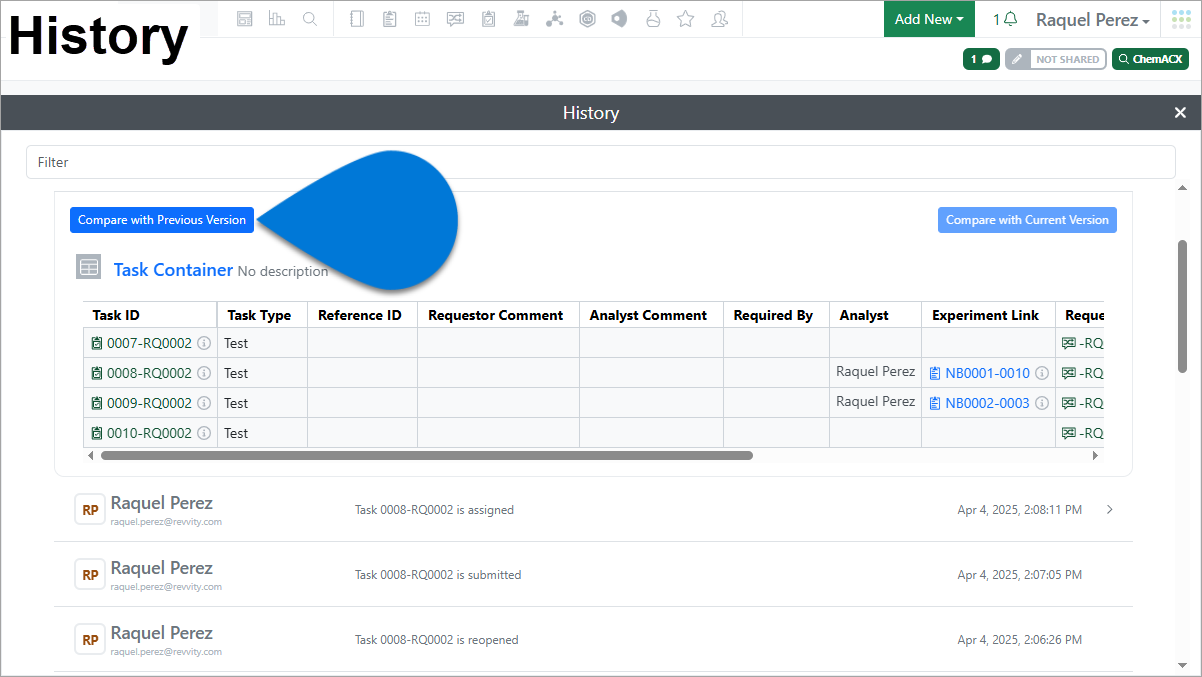Click info icon beside NB0001-0010
This screenshot has width=1202, height=677.
click(x=1041, y=373)
